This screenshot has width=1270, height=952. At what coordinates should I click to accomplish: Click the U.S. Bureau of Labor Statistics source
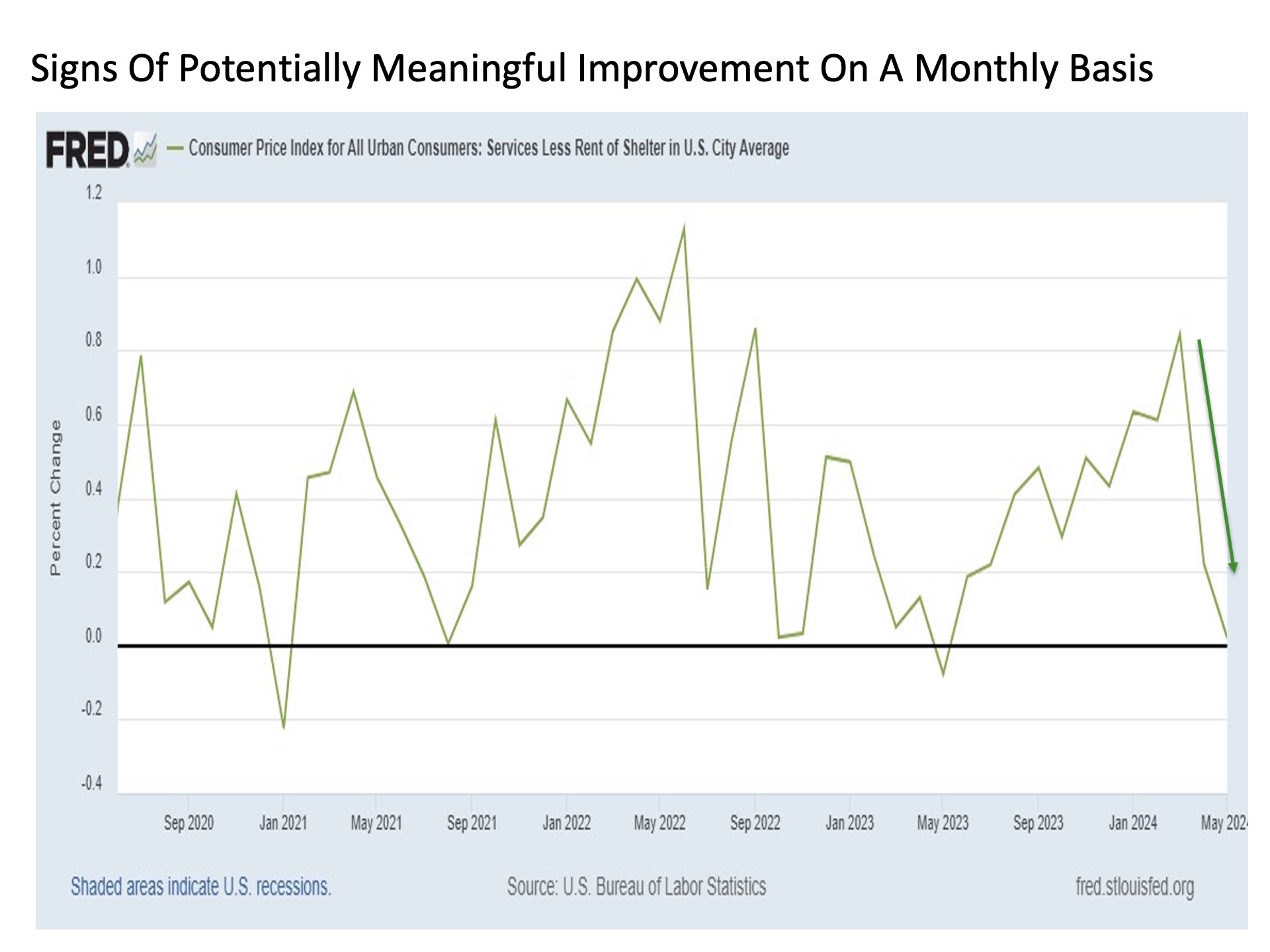(636, 887)
